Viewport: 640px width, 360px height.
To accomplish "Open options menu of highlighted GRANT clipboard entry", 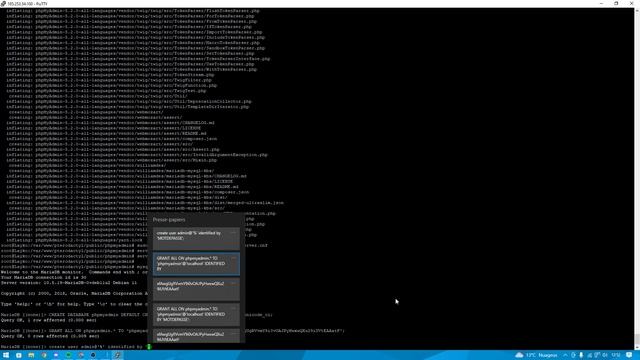I will [x=233, y=258].
